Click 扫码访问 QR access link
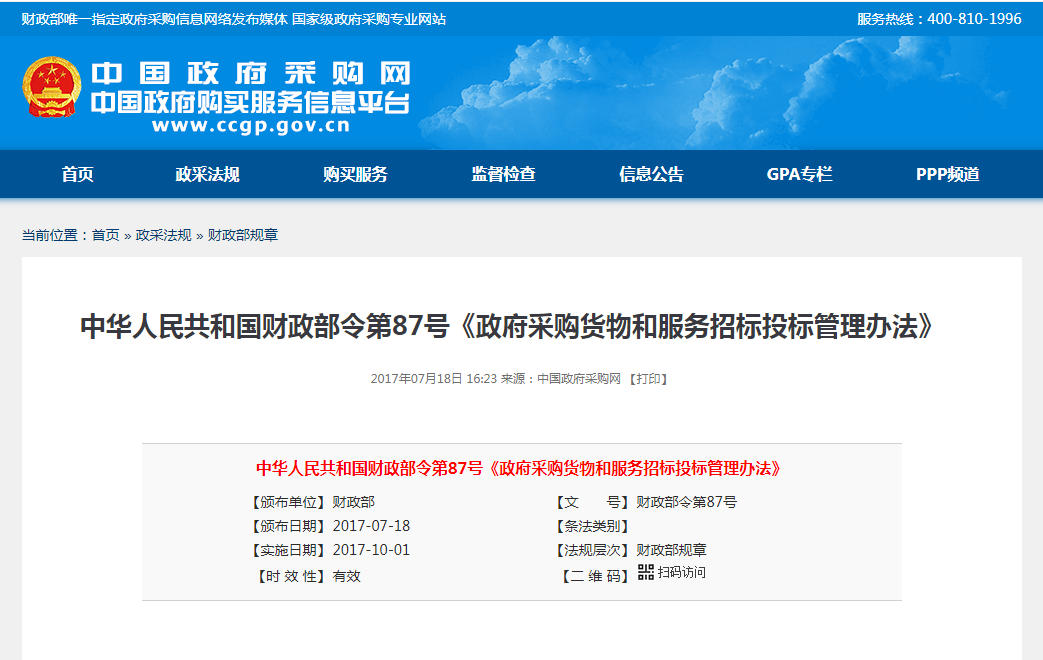 (682, 572)
